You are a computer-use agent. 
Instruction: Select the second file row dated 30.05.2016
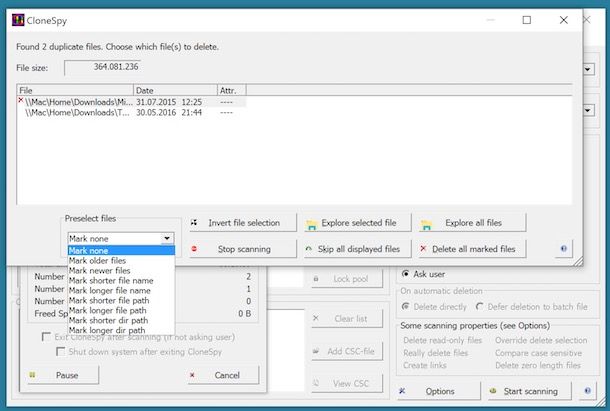(x=131, y=112)
